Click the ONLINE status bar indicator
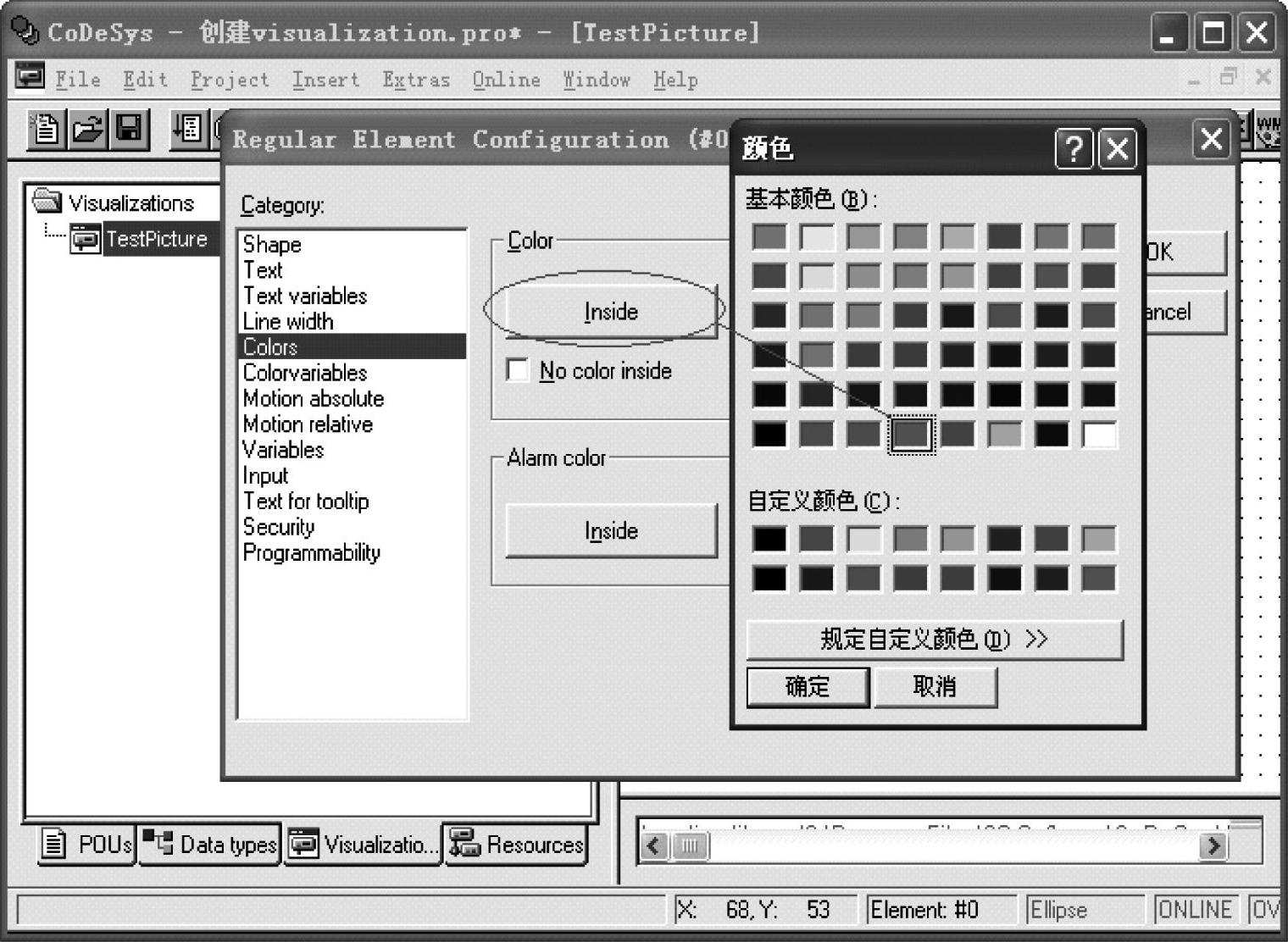Screen dimensions: 1288x942 click(x=1195, y=910)
